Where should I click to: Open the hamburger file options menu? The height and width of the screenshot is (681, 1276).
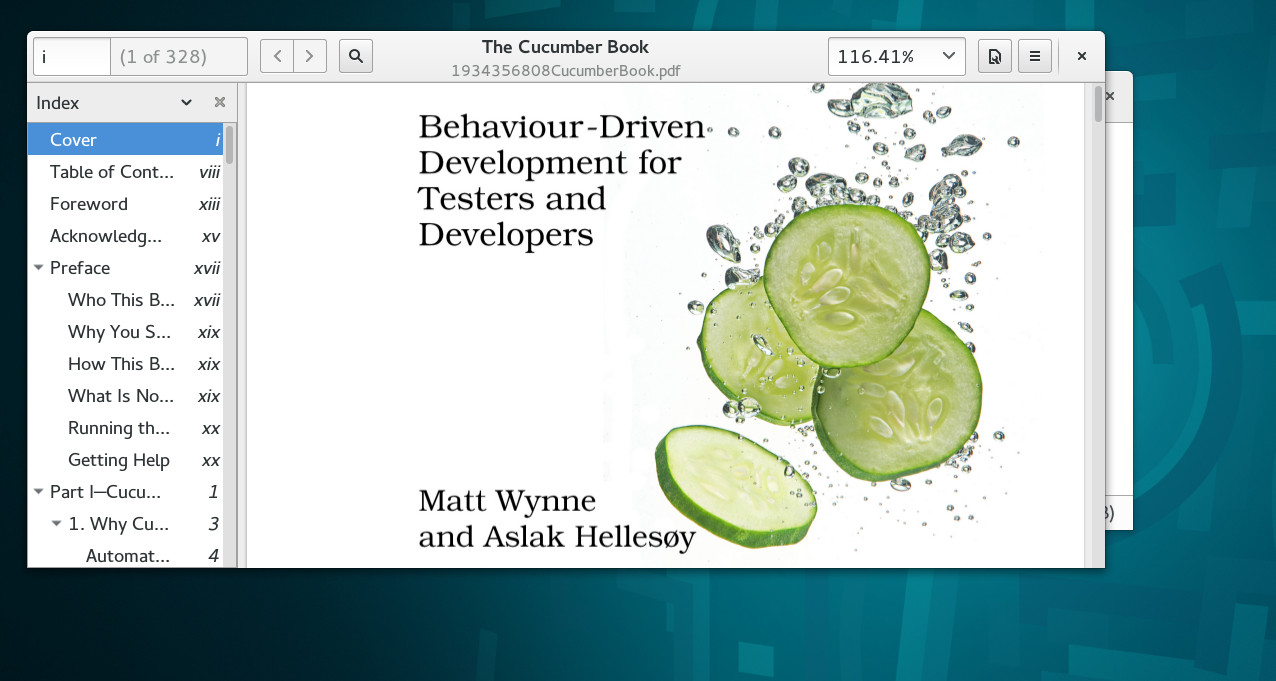(x=1035, y=56)
